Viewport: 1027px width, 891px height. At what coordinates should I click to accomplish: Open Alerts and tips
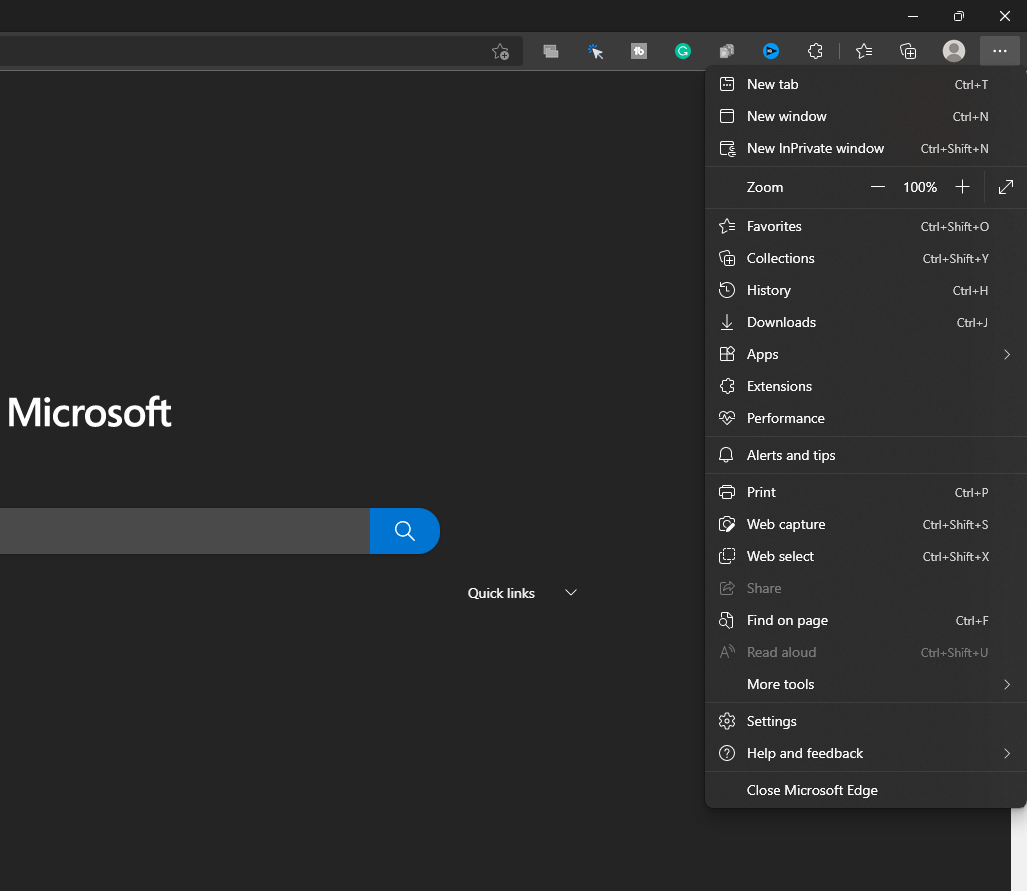tap(866, 455)
